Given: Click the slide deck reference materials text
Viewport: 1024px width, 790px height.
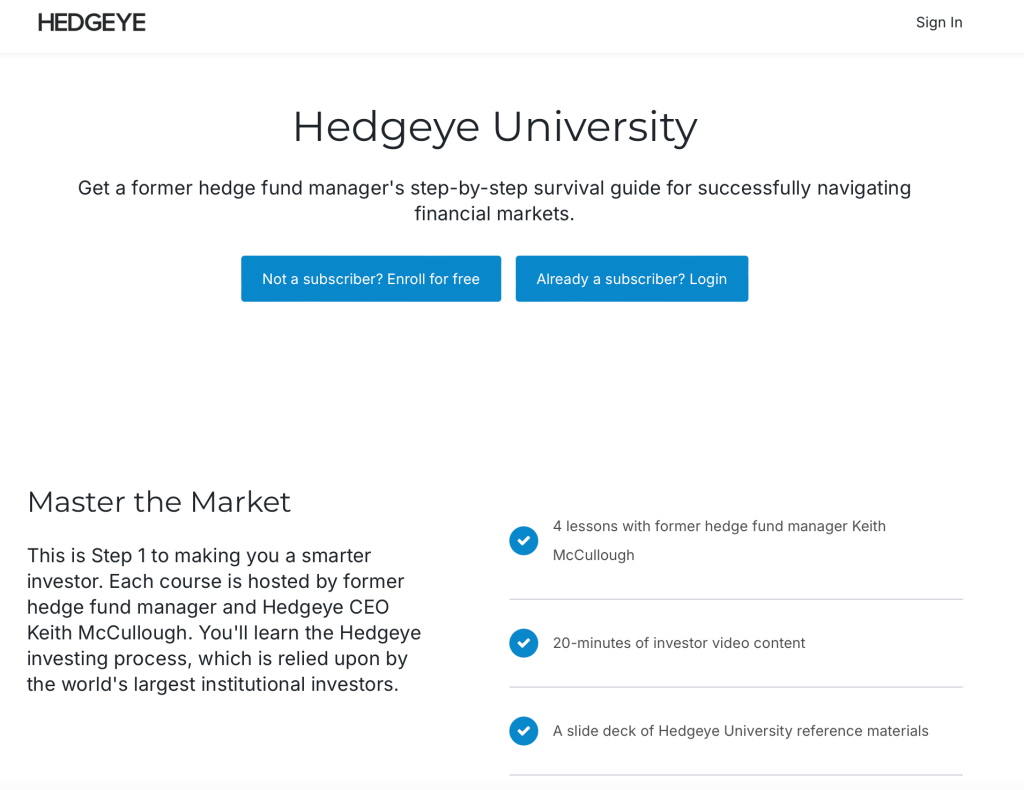Looking at the screenshot, I should 740,731.
